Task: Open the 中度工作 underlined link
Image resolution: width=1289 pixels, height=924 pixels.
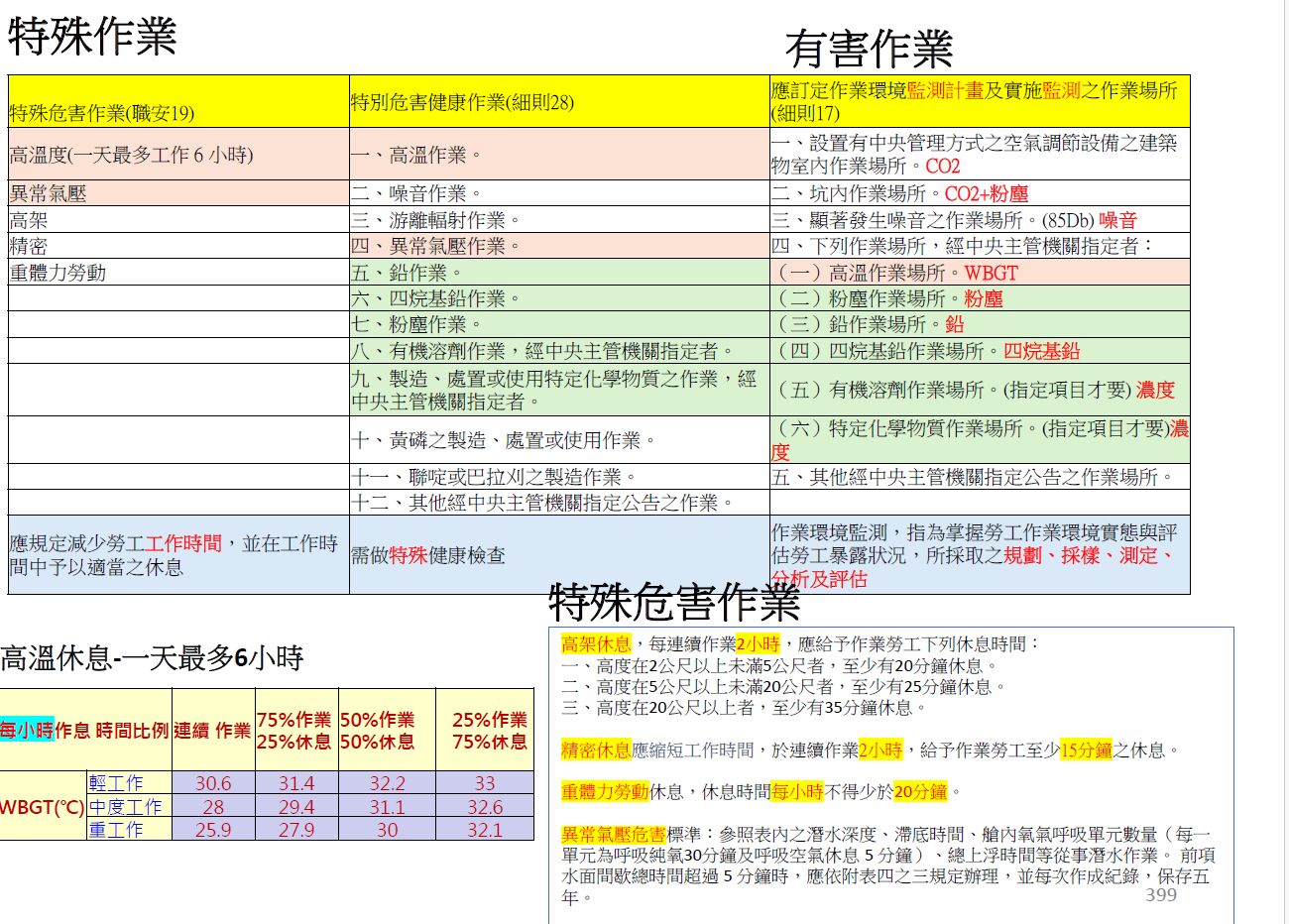Action: pyautogui.click(x=125, y=807)
